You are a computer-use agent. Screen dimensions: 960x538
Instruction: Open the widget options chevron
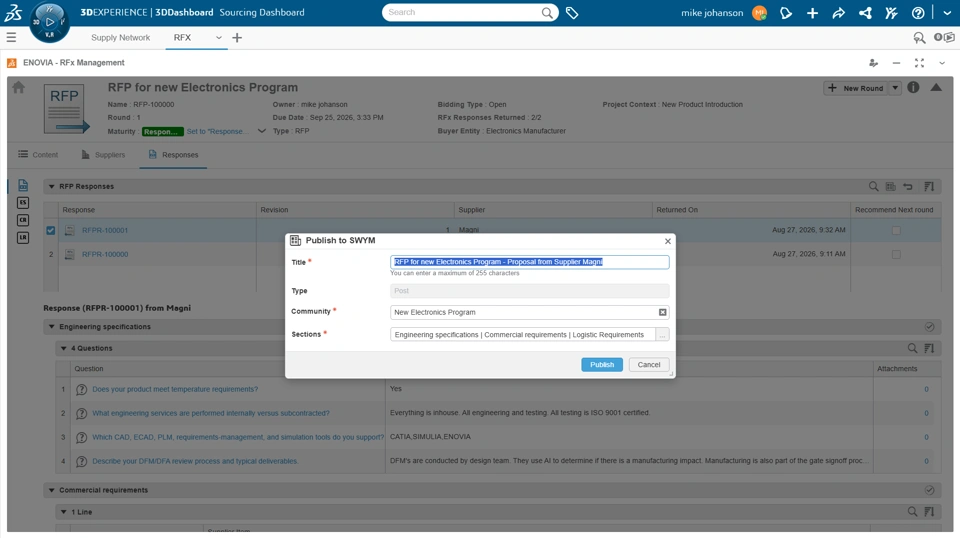942,63
